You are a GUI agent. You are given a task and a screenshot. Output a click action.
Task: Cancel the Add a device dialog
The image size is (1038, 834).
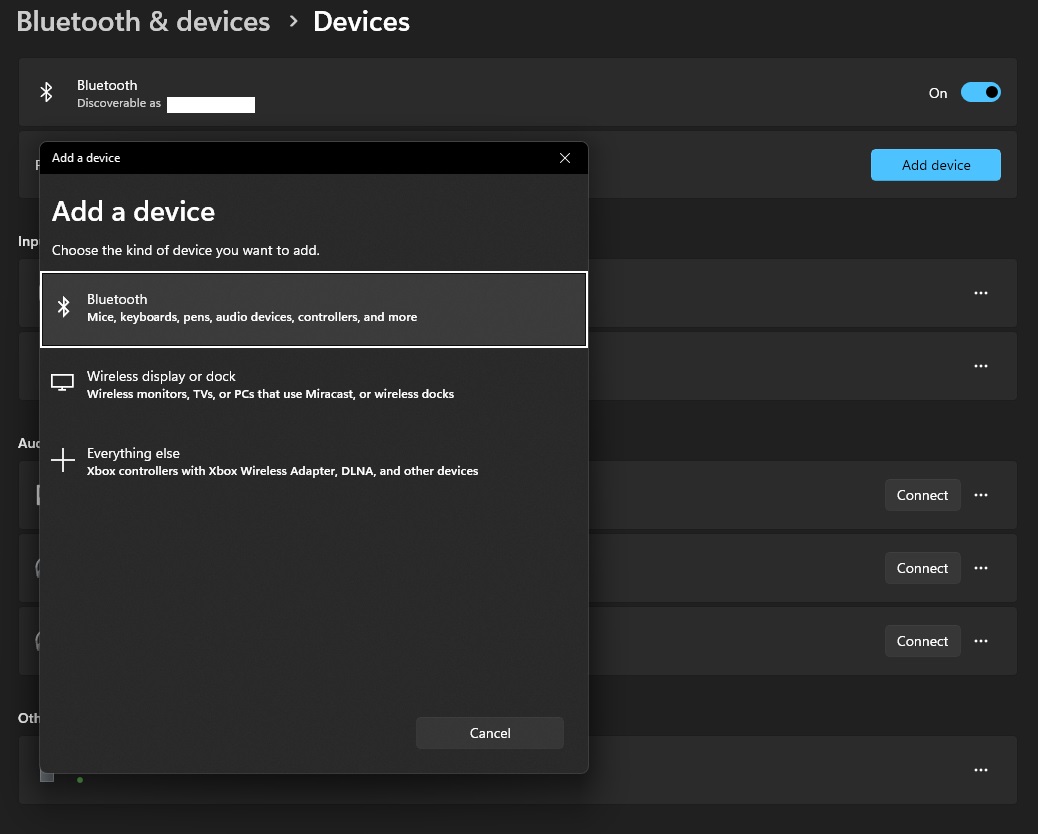[x=490, y=733]
